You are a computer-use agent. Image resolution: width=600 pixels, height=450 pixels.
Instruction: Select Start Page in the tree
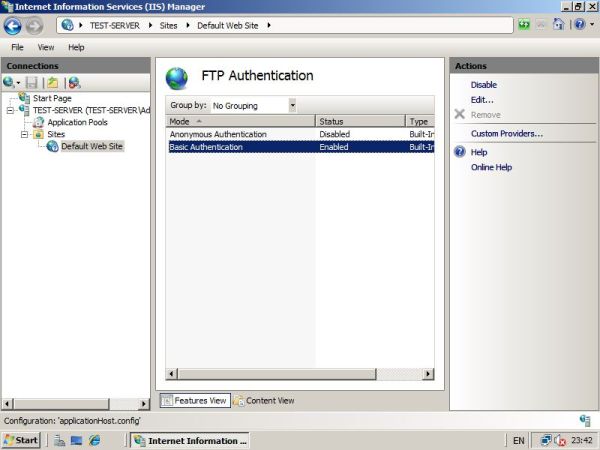pyautogui.click(x=52, y=98)
